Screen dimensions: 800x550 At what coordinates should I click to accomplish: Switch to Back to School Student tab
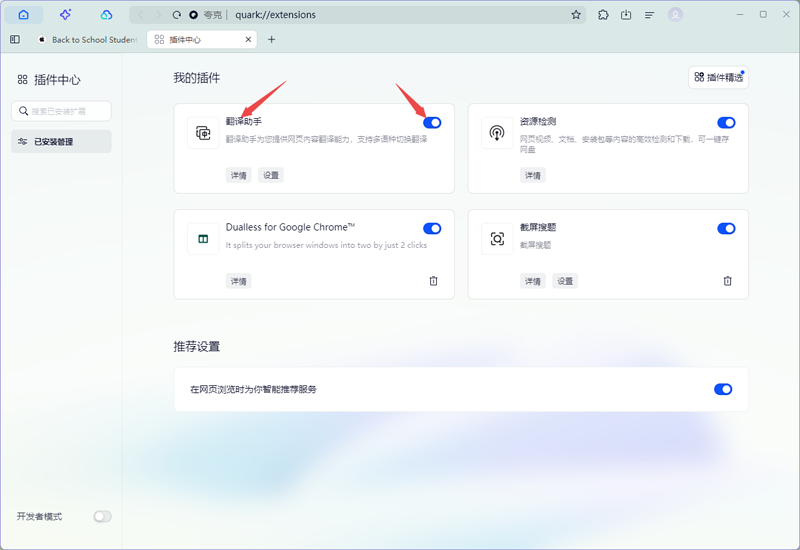point(87,39)
